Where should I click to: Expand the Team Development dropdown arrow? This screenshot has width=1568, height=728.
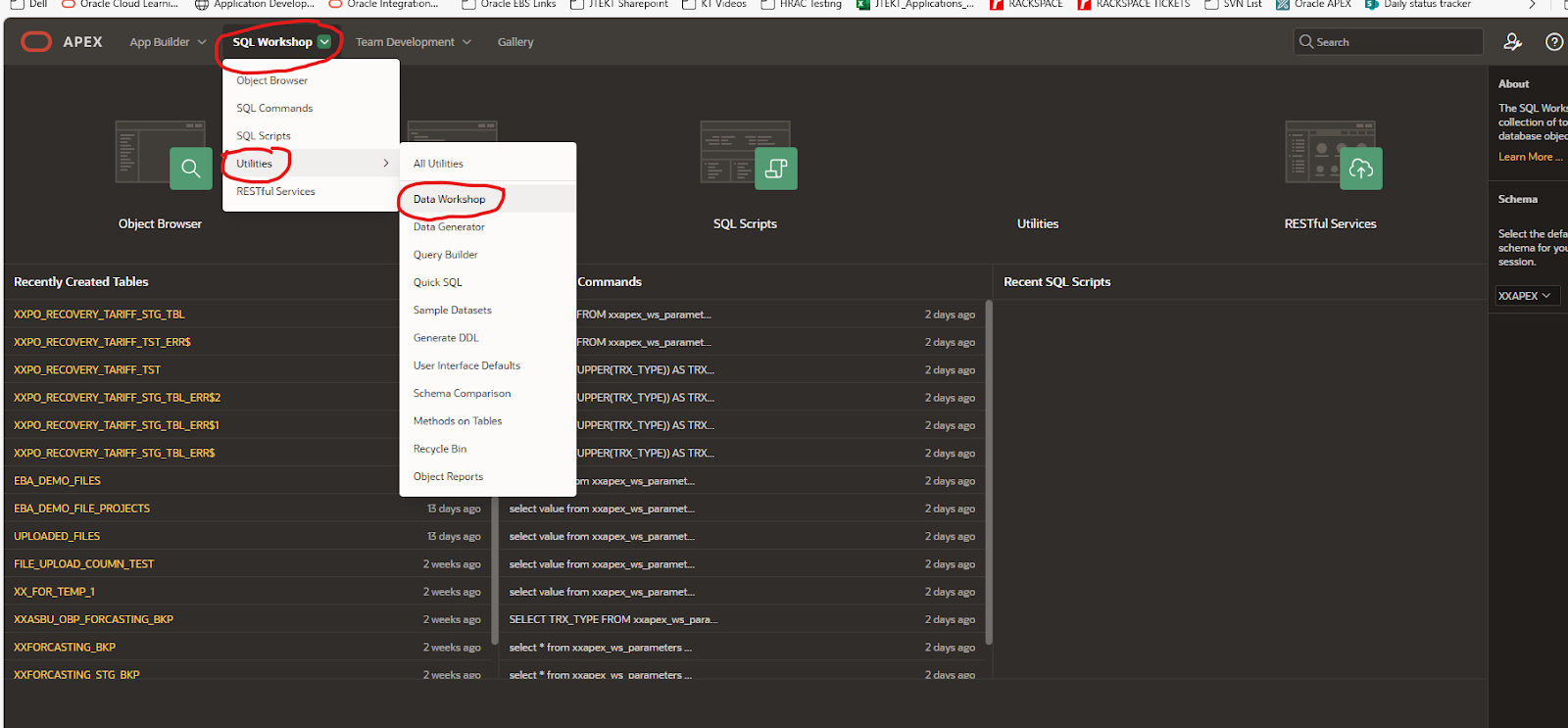coord(466,42)
